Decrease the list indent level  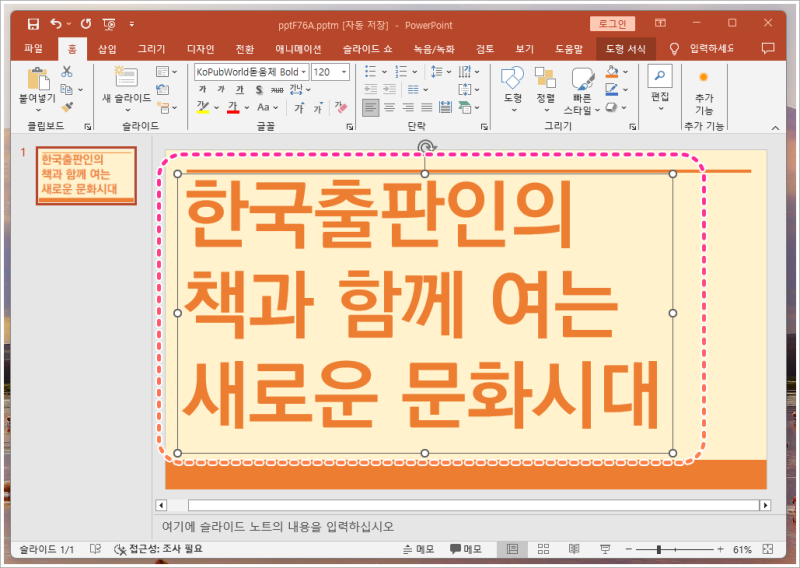coord(371,89)
